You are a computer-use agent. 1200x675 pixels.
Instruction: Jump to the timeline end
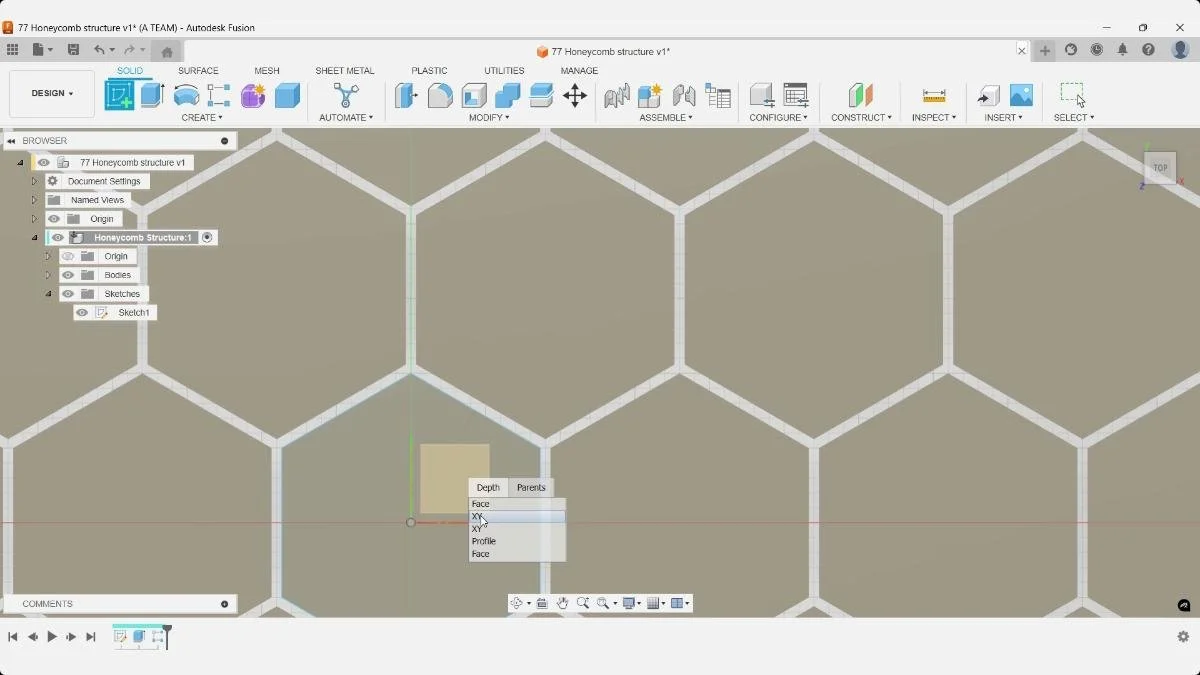[x=91, y=637]
